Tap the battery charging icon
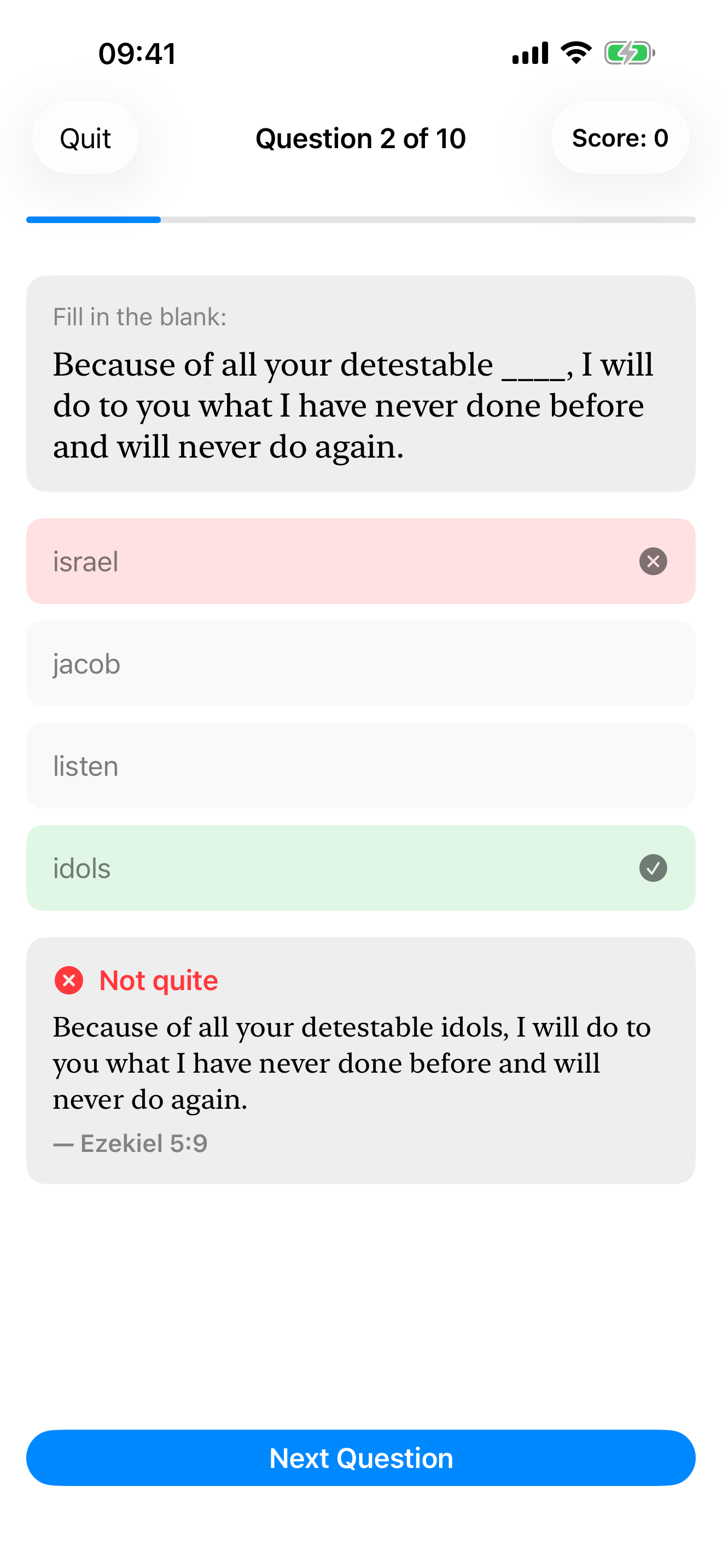Viewport: 722px width, 1568px height. click(630, 53)
